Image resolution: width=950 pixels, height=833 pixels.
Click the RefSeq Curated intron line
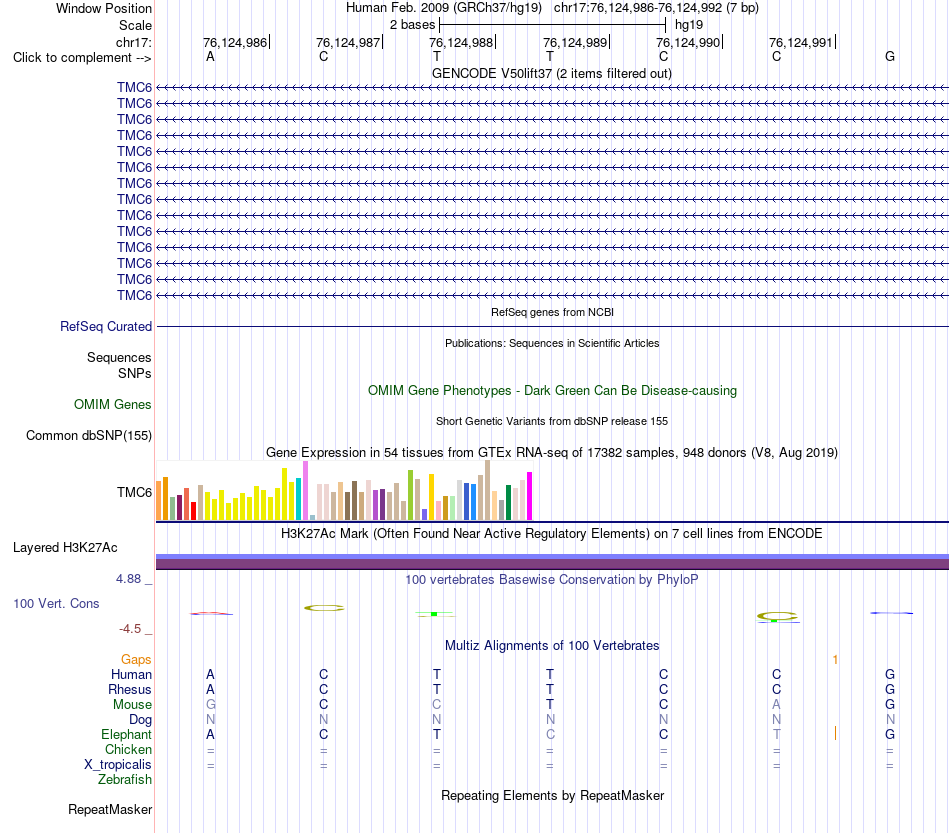[552, 327]
